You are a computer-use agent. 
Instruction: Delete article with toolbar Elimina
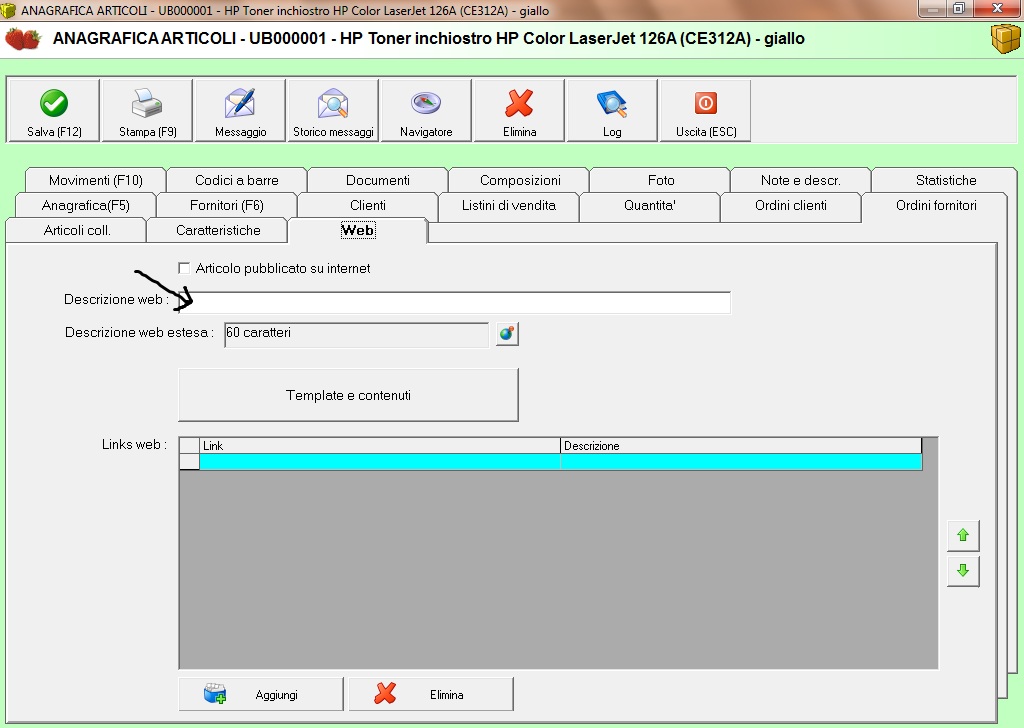pyautogui.click(x=519, y=111)
